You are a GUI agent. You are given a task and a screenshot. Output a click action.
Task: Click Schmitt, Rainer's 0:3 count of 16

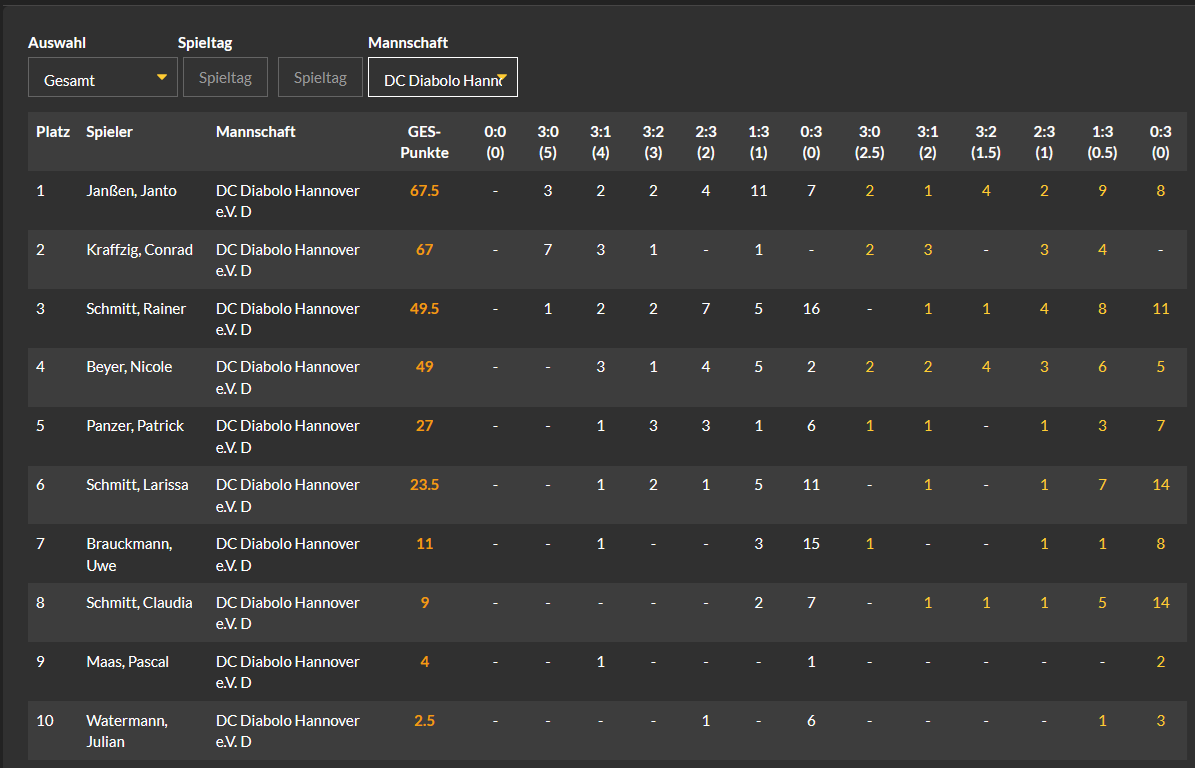[811, 309]
